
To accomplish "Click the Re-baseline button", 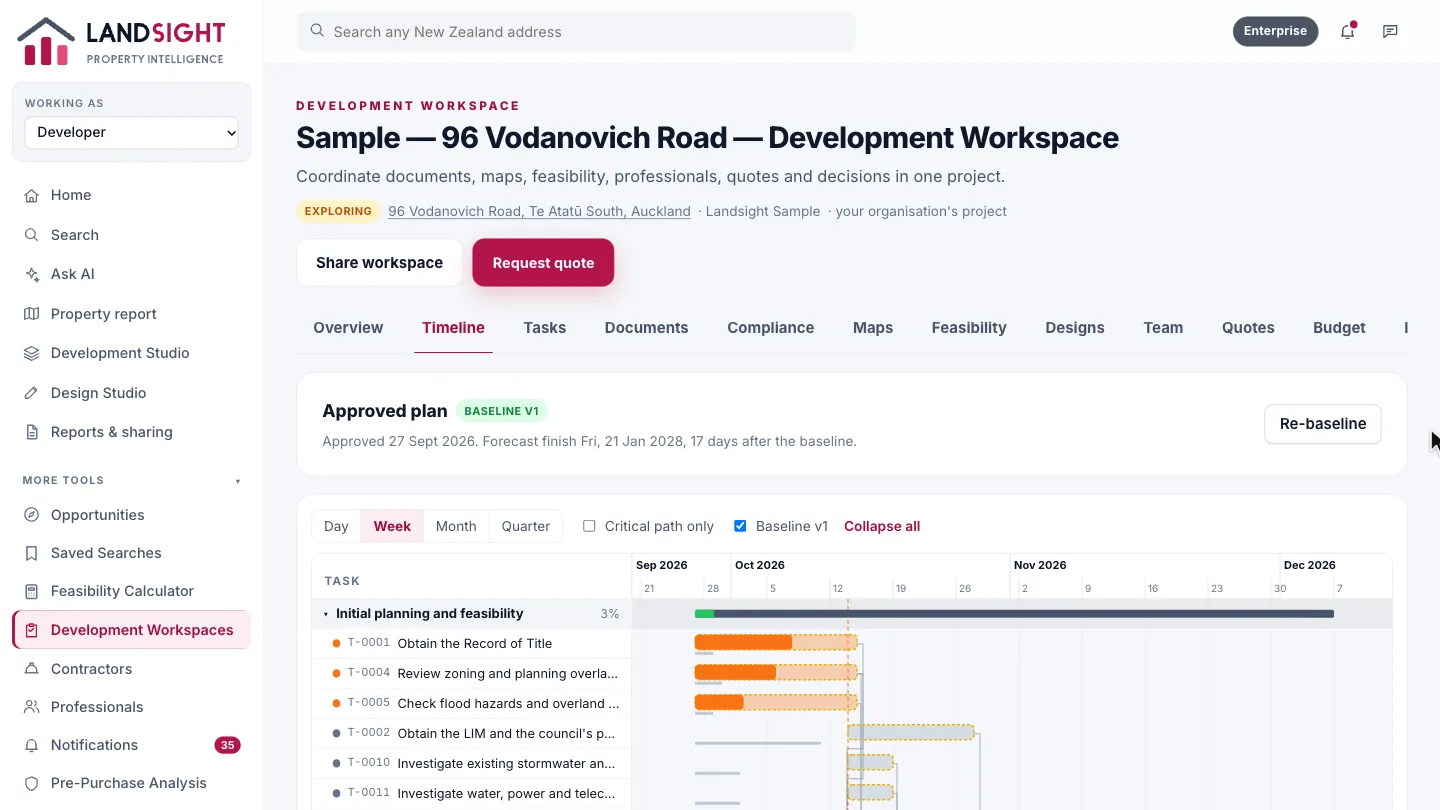I will [1323, 424].
